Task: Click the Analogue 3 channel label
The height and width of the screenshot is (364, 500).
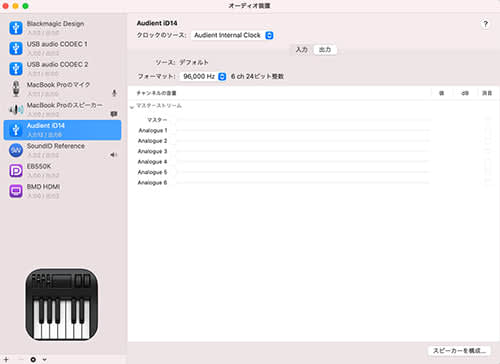Action: click(152, 151)
